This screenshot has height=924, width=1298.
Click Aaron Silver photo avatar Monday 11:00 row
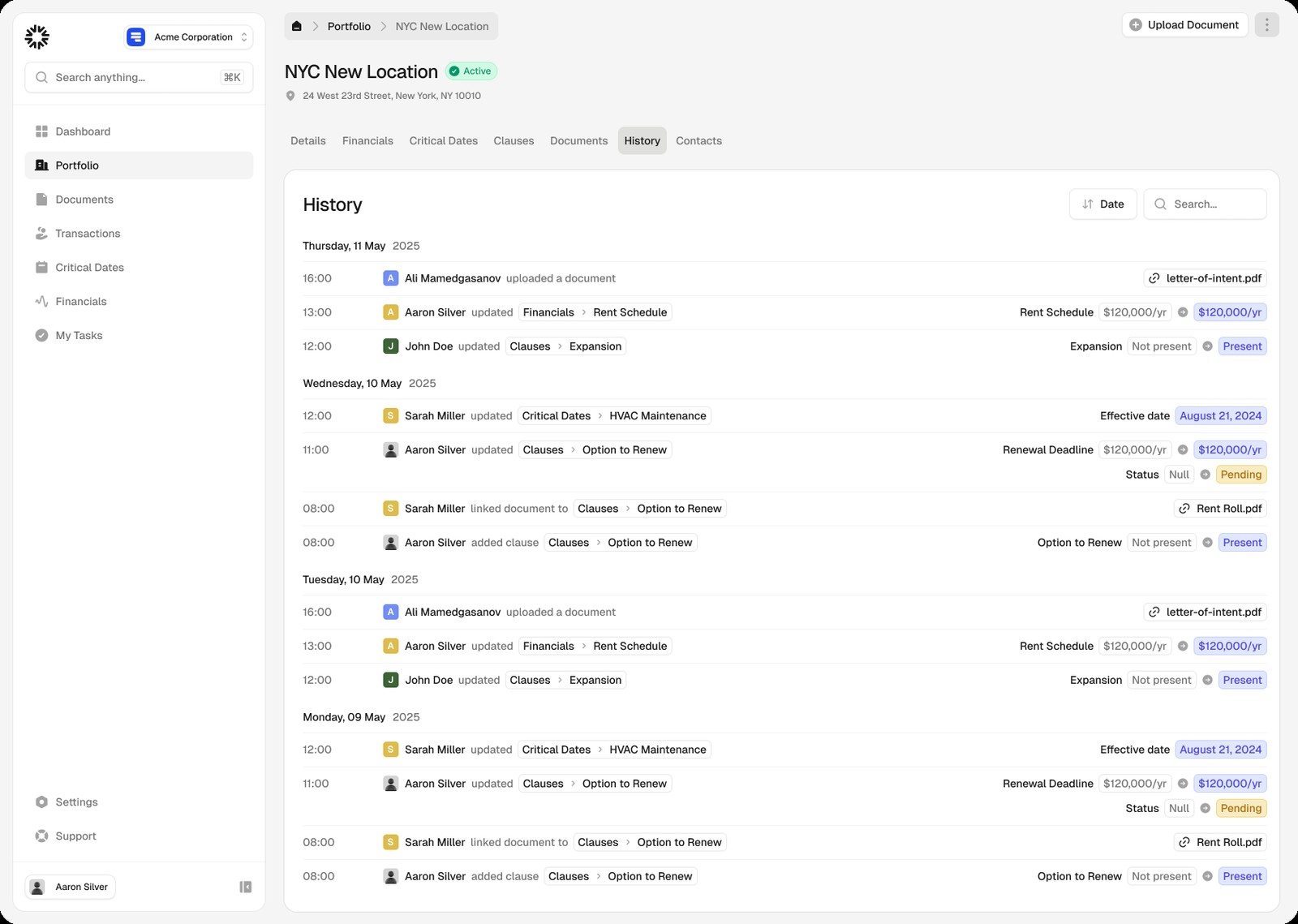[390, 784]
